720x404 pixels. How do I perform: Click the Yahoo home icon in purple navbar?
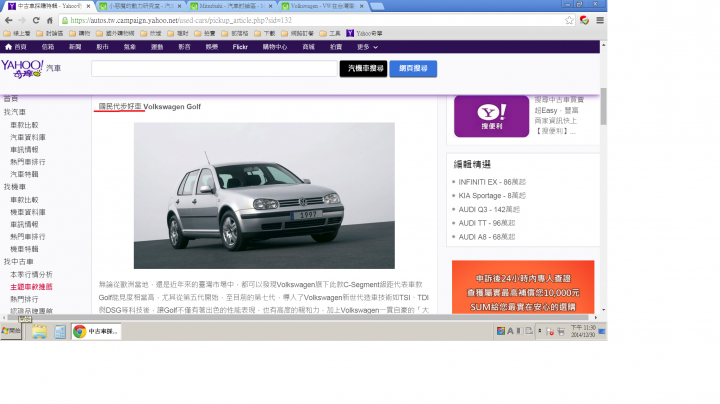tap(8, 47)
